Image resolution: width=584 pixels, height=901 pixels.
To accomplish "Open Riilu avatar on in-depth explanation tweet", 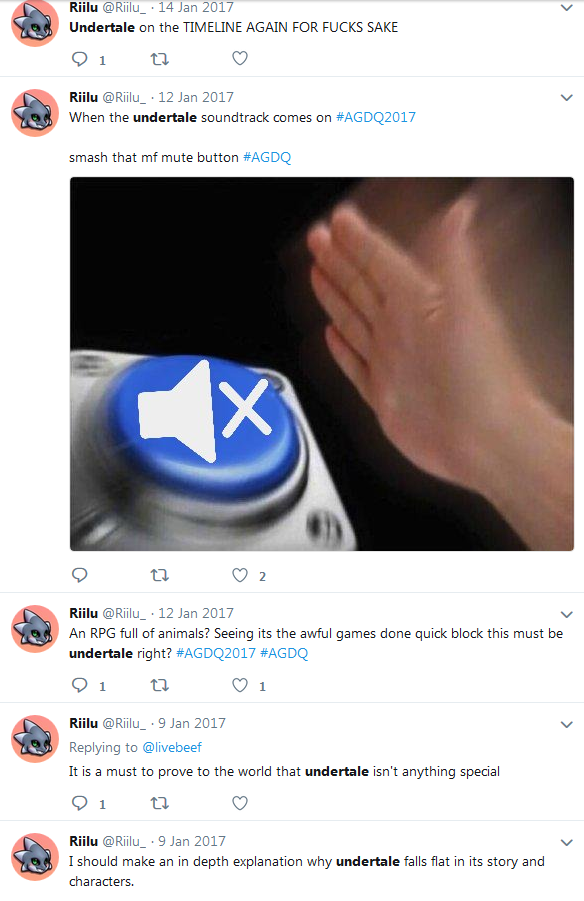I will click(x=35, y=857).
